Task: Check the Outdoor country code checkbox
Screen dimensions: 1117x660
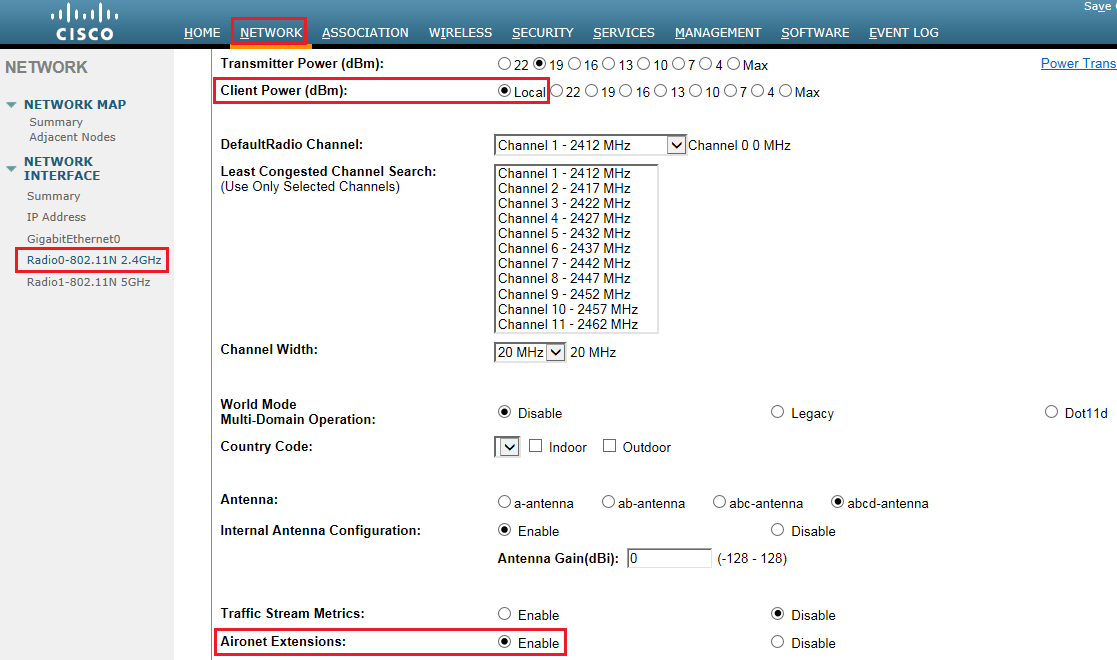Action: [610, 446]
